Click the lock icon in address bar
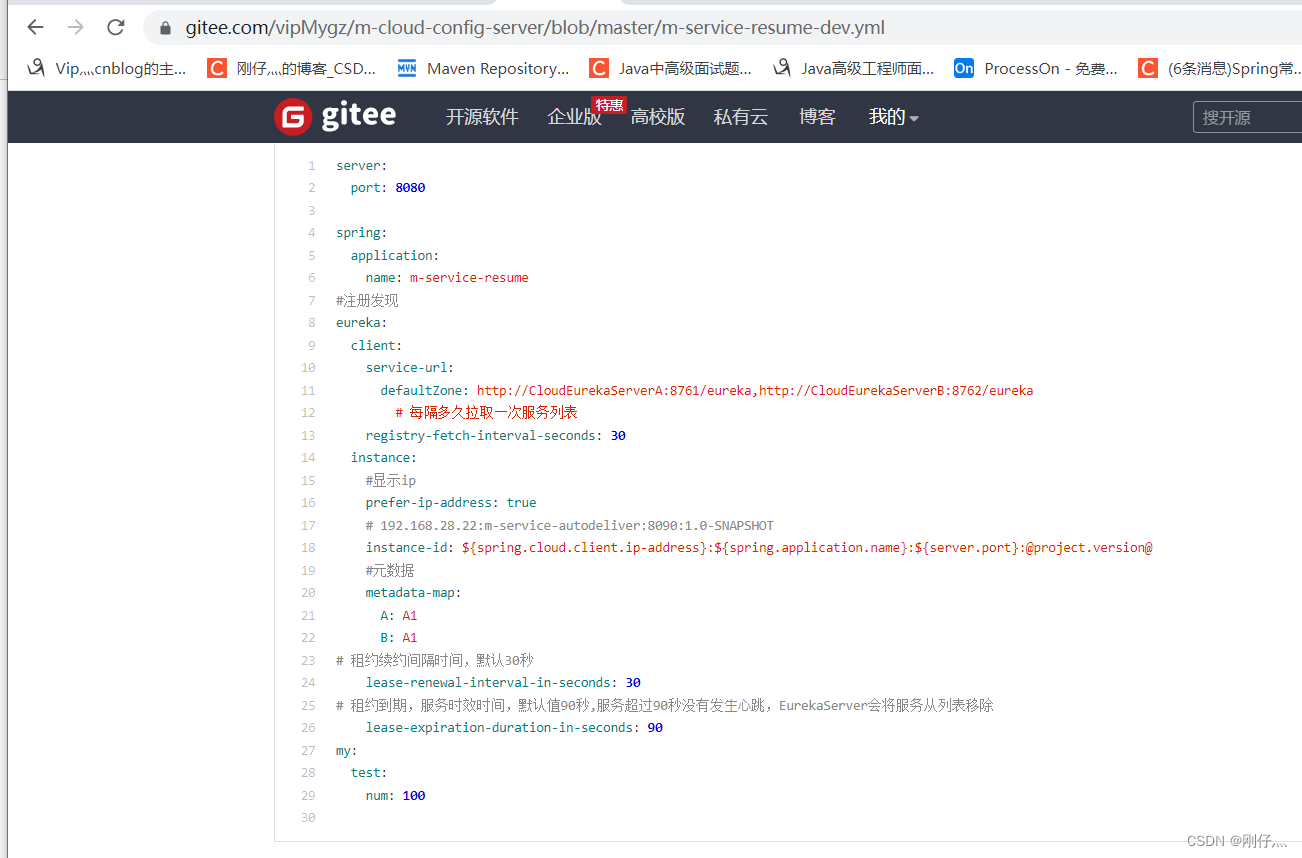1302x858 pixels. 165,28
